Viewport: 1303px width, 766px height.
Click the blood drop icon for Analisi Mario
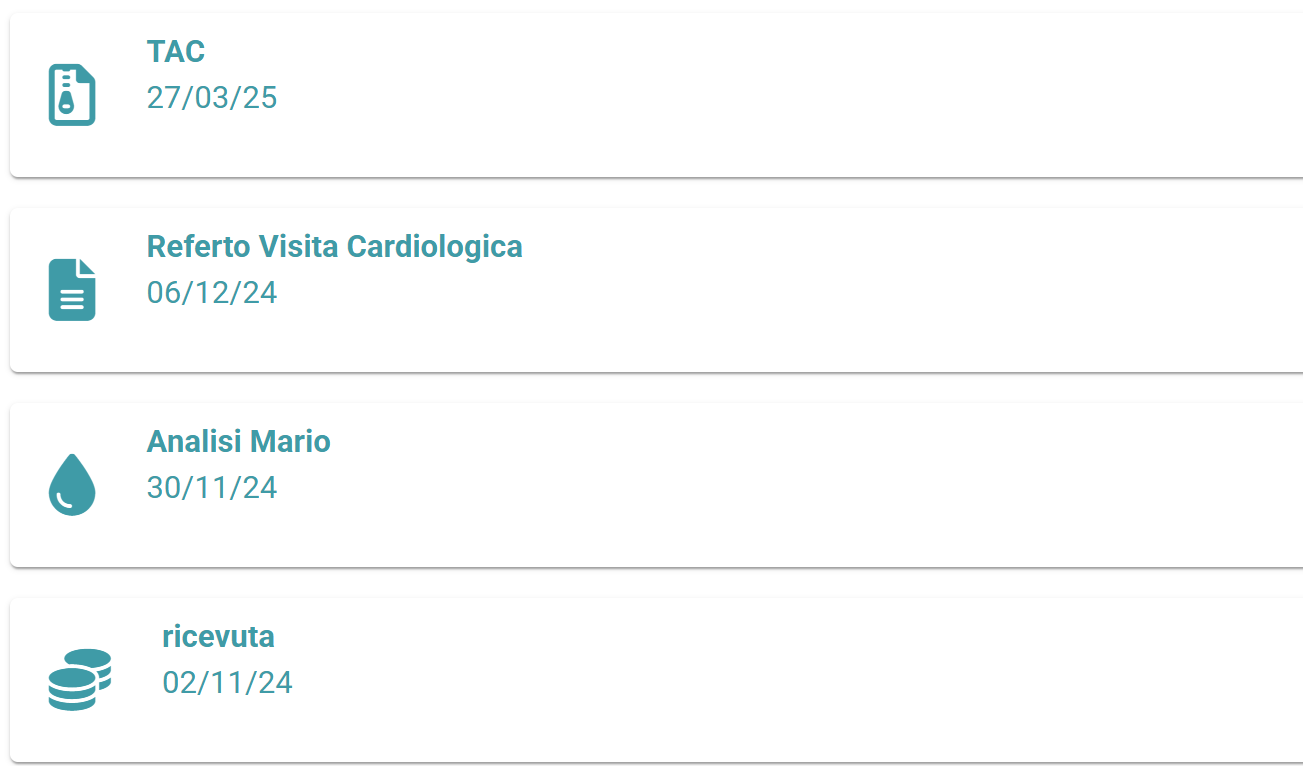pyautogui.click(x=72, y=485)
